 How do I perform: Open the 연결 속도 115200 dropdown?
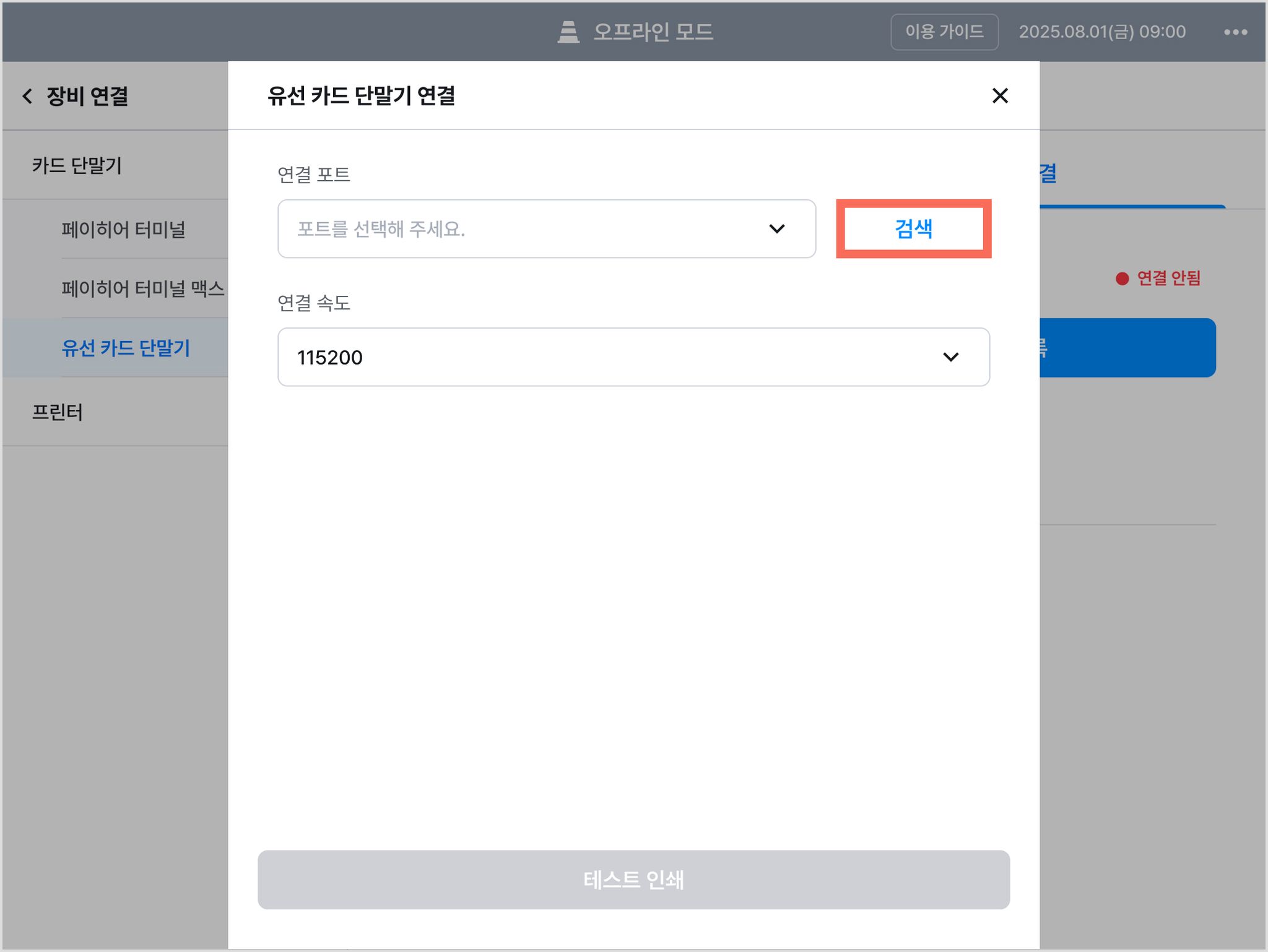[633, 357]
